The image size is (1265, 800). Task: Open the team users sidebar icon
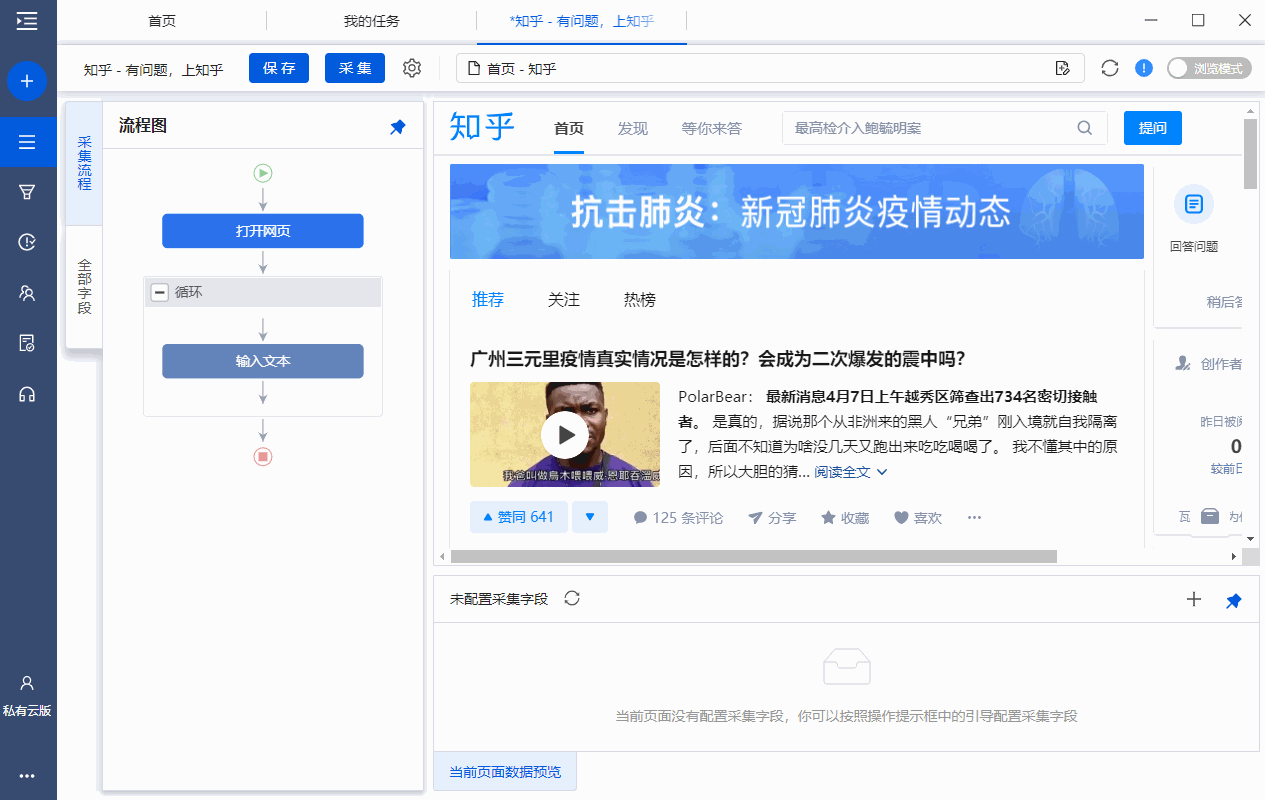(x=27, y=293)
